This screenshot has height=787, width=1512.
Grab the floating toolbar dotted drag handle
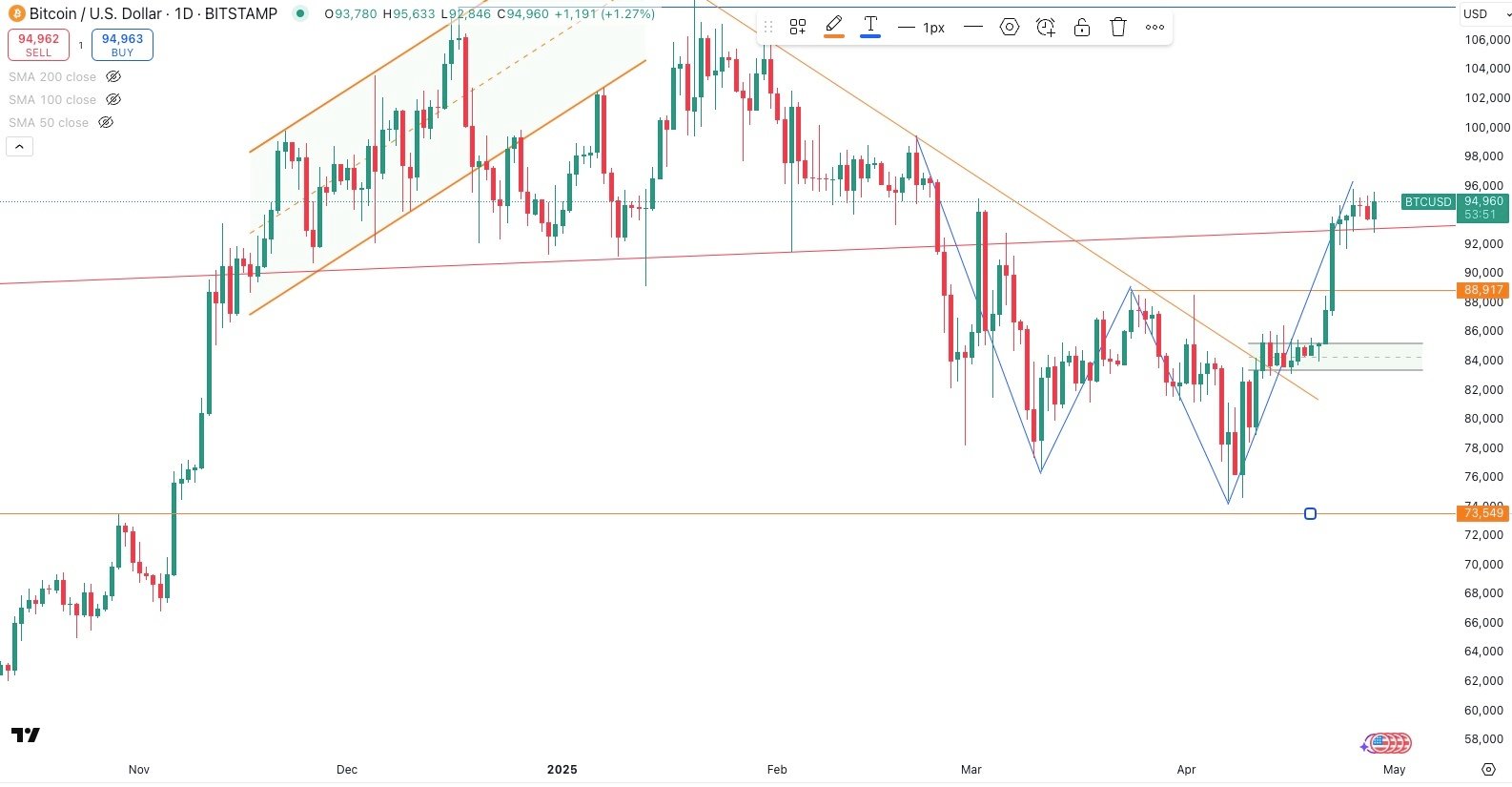pos(768,27)
